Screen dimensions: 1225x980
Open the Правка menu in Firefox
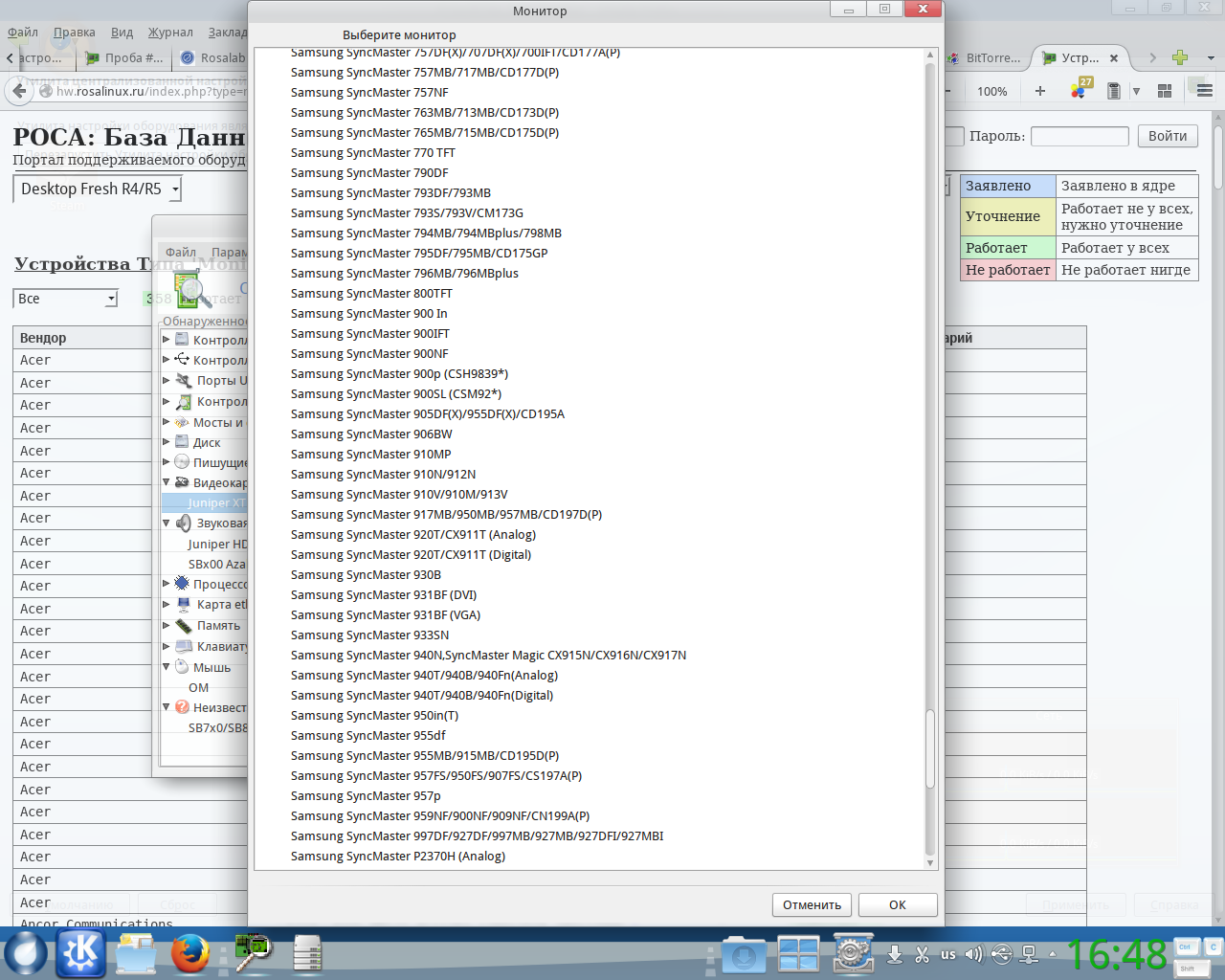pos(75,33)
